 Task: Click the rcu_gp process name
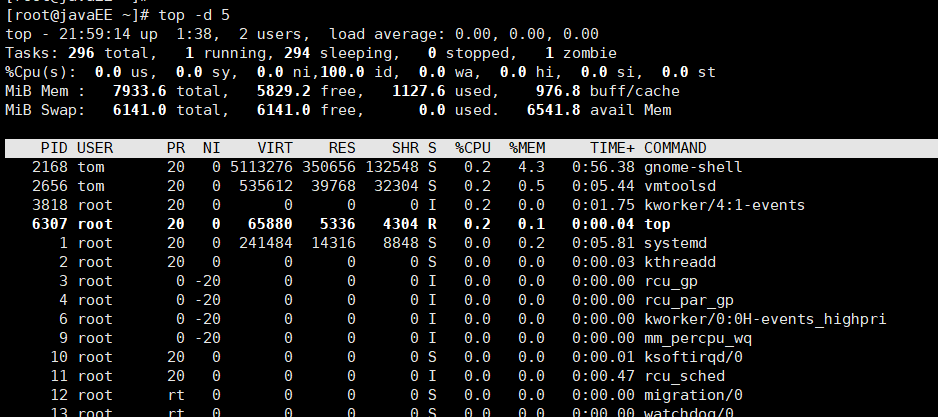coord(671,281)
